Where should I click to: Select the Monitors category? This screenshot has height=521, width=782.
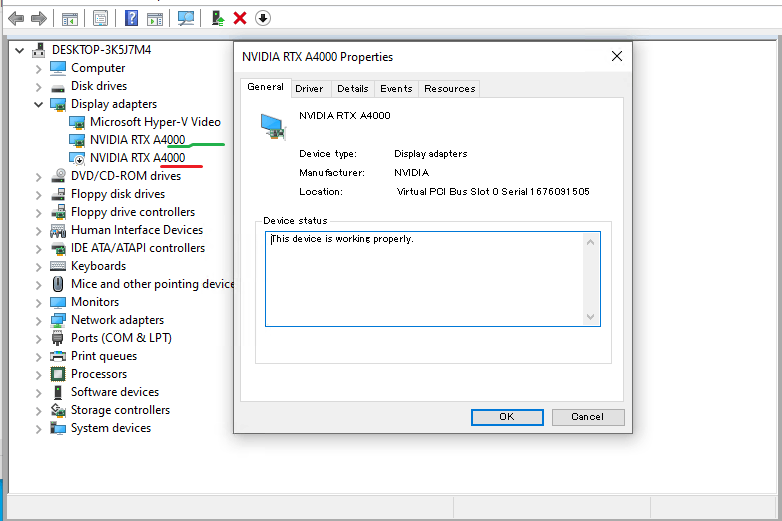pos(95,302)
